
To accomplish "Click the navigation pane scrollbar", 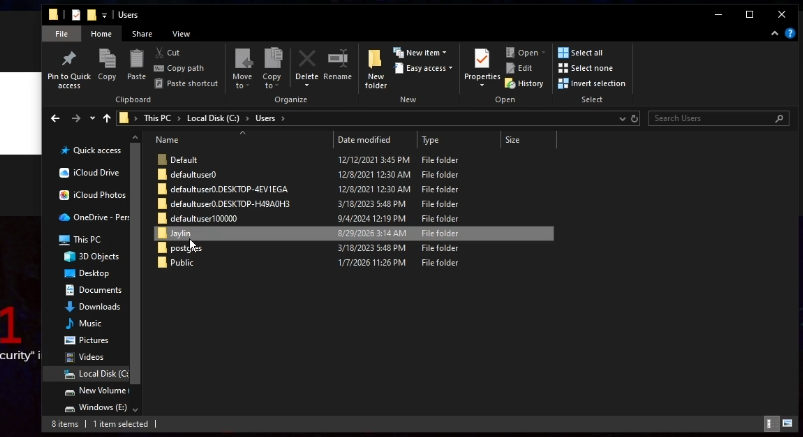I will click(x=135, y=263).
